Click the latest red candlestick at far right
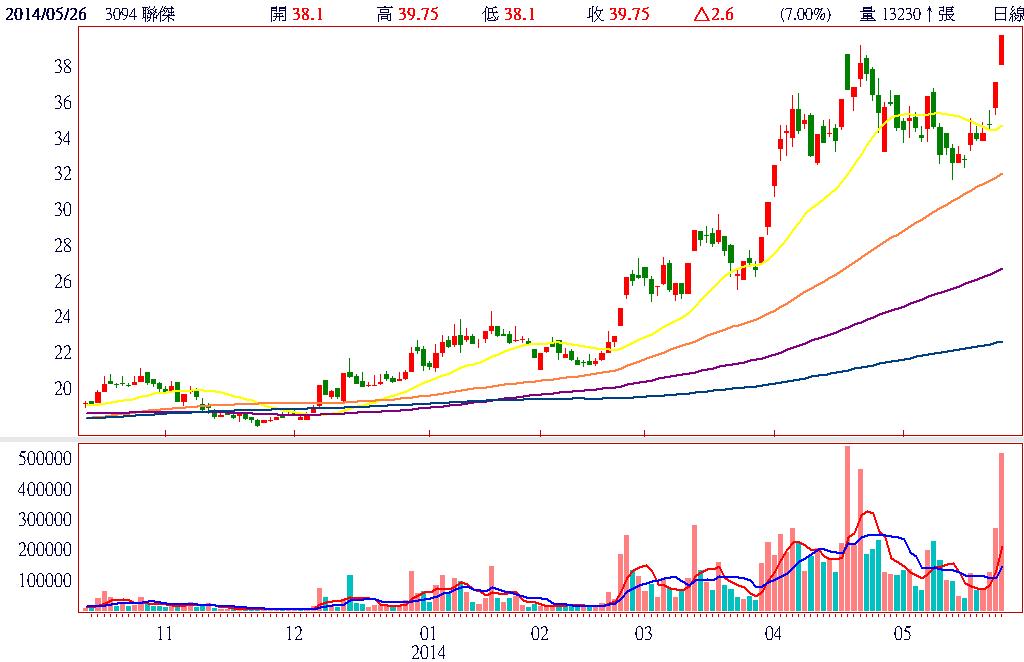 [1000, 50]
